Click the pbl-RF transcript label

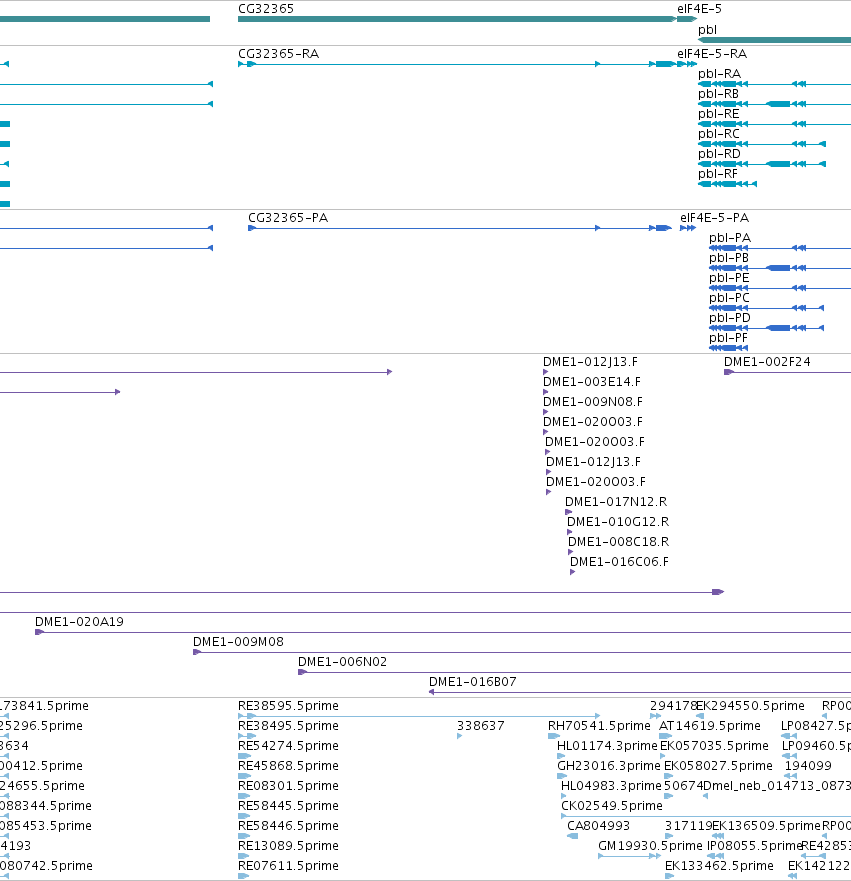click(x=717, y=174)
